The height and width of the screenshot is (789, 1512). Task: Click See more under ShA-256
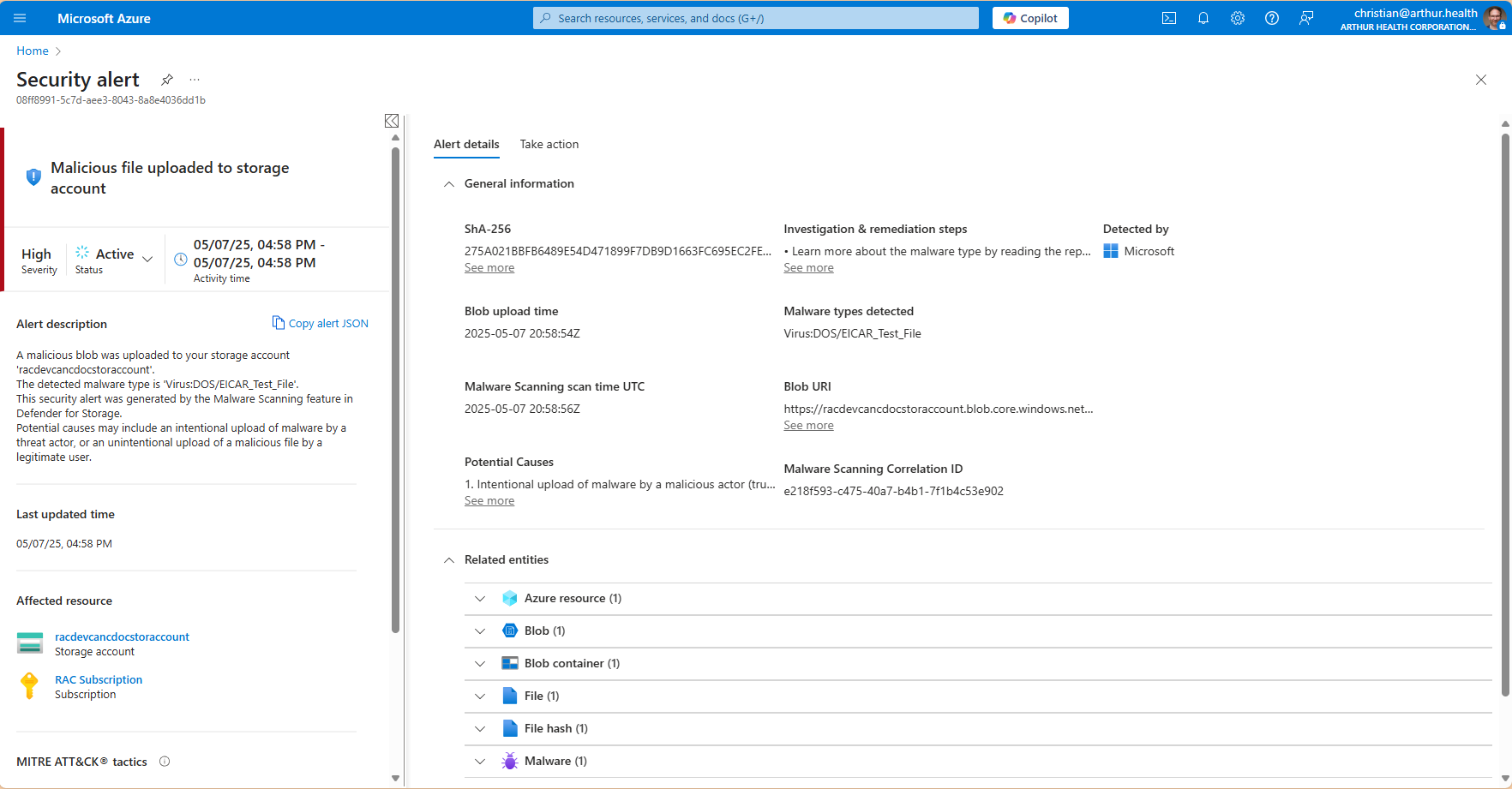pyautogui.click(x=489, y=268)
